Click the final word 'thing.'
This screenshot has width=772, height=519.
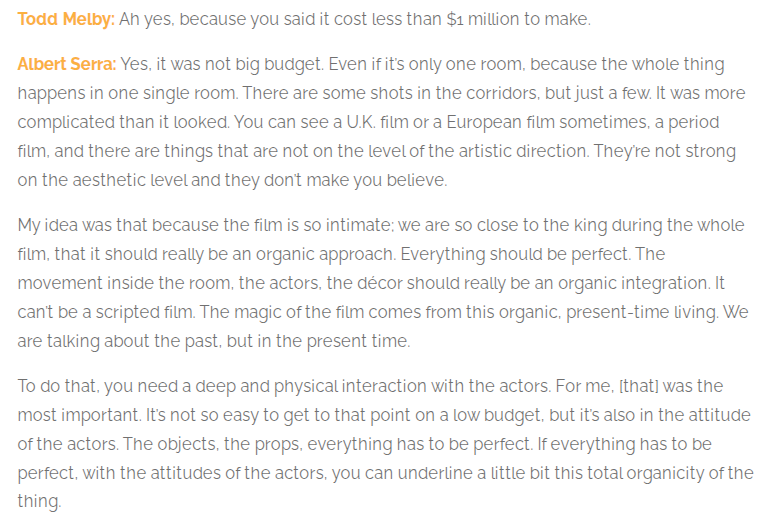[x=39, y=501]
